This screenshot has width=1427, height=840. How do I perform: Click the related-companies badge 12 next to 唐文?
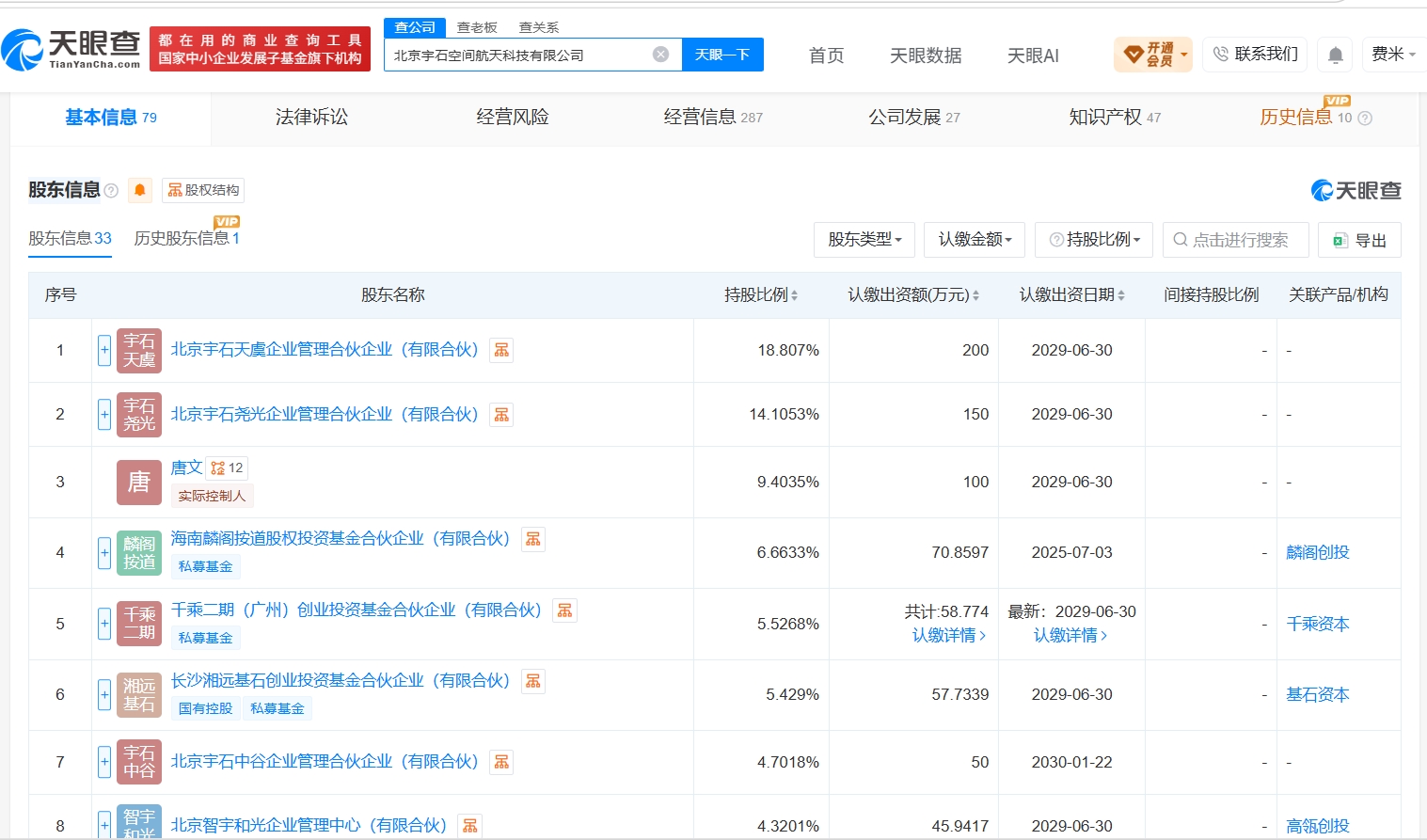click(x=227, y=468)
